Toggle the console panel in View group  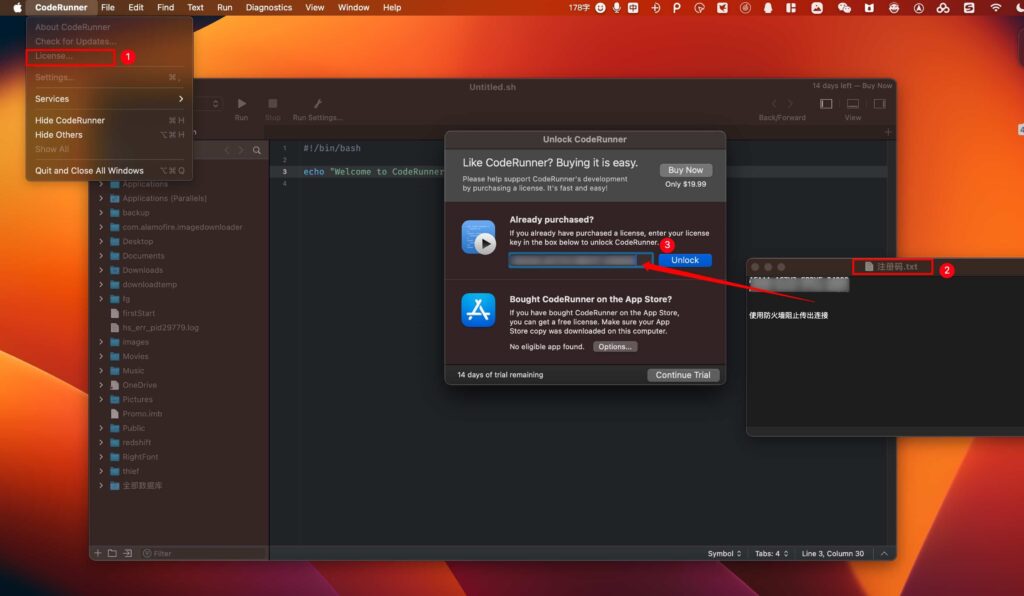[852, 103]
